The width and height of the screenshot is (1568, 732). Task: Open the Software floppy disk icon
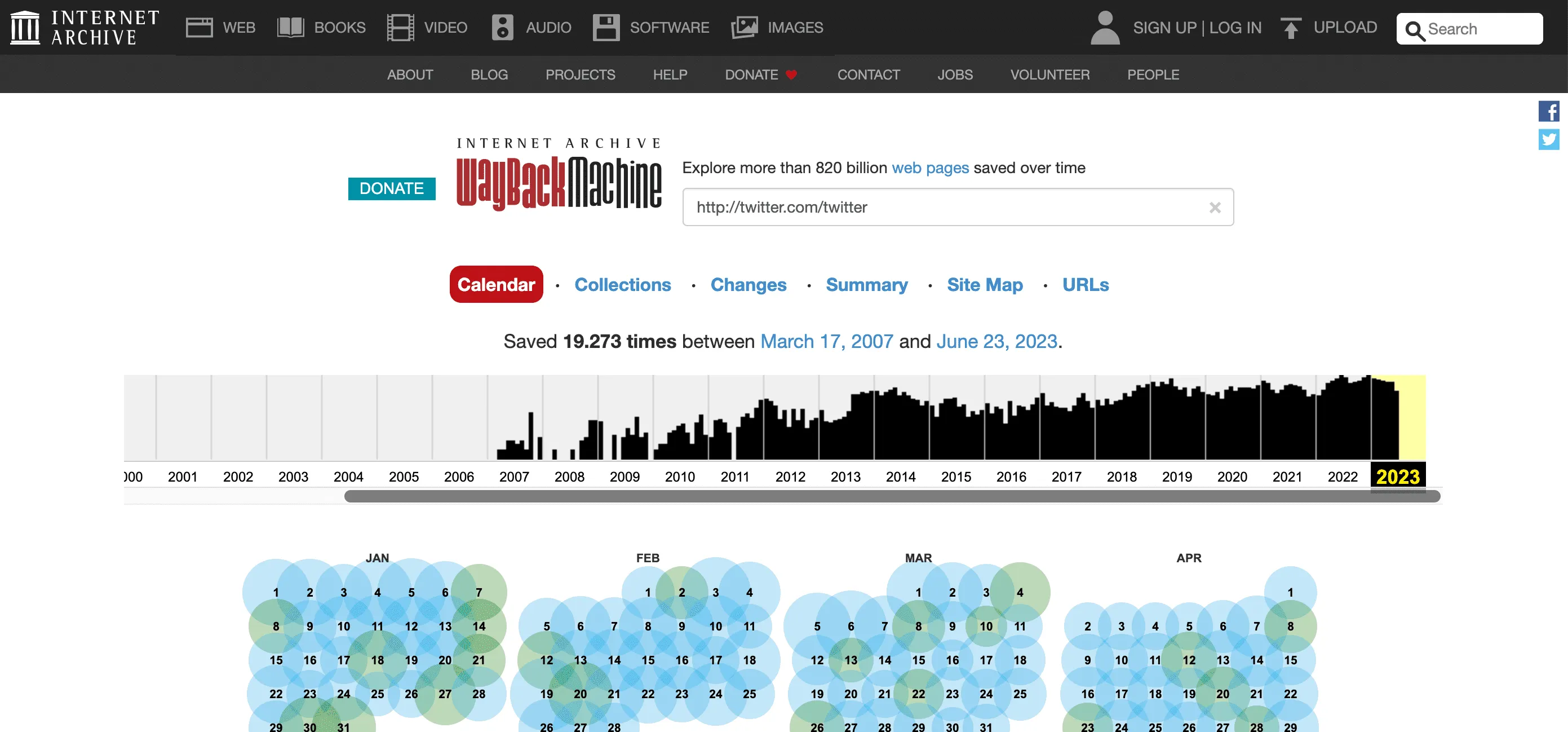pos(606,28)
